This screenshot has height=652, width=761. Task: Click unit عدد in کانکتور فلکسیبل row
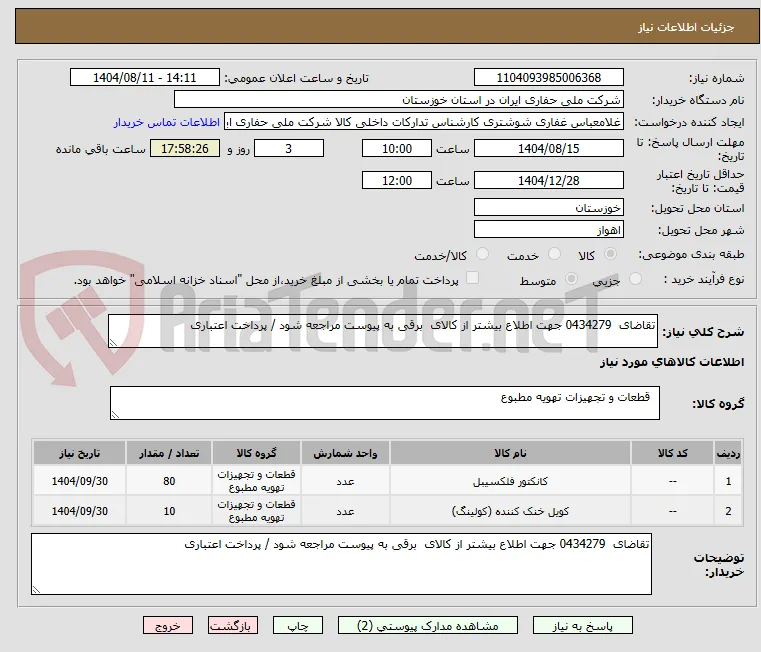[x=345, y=481]
